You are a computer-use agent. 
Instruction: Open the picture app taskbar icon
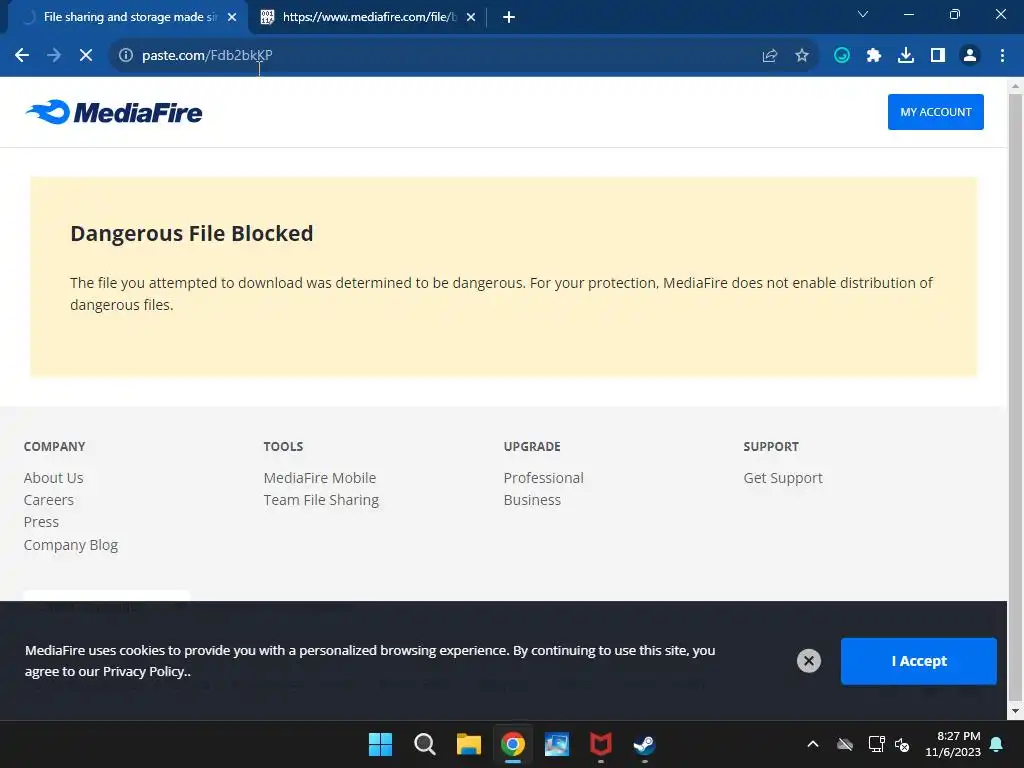[x=556, y=744]
